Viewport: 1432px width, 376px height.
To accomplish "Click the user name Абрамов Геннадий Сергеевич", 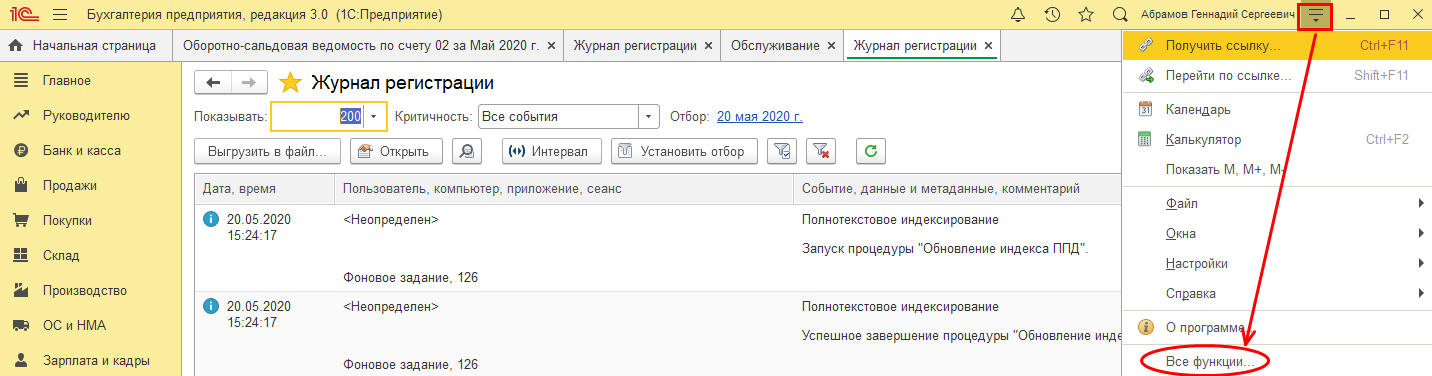I will [1218, 15].
